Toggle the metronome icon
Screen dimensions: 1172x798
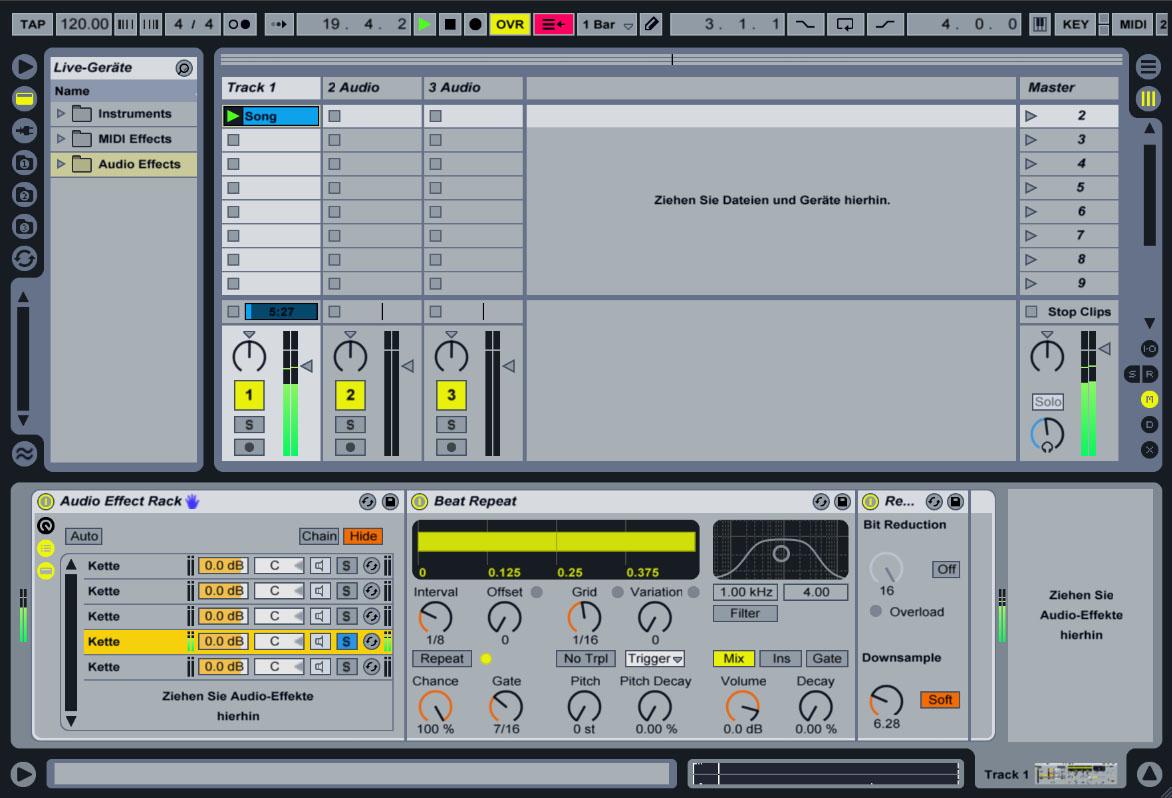(239, 24)
